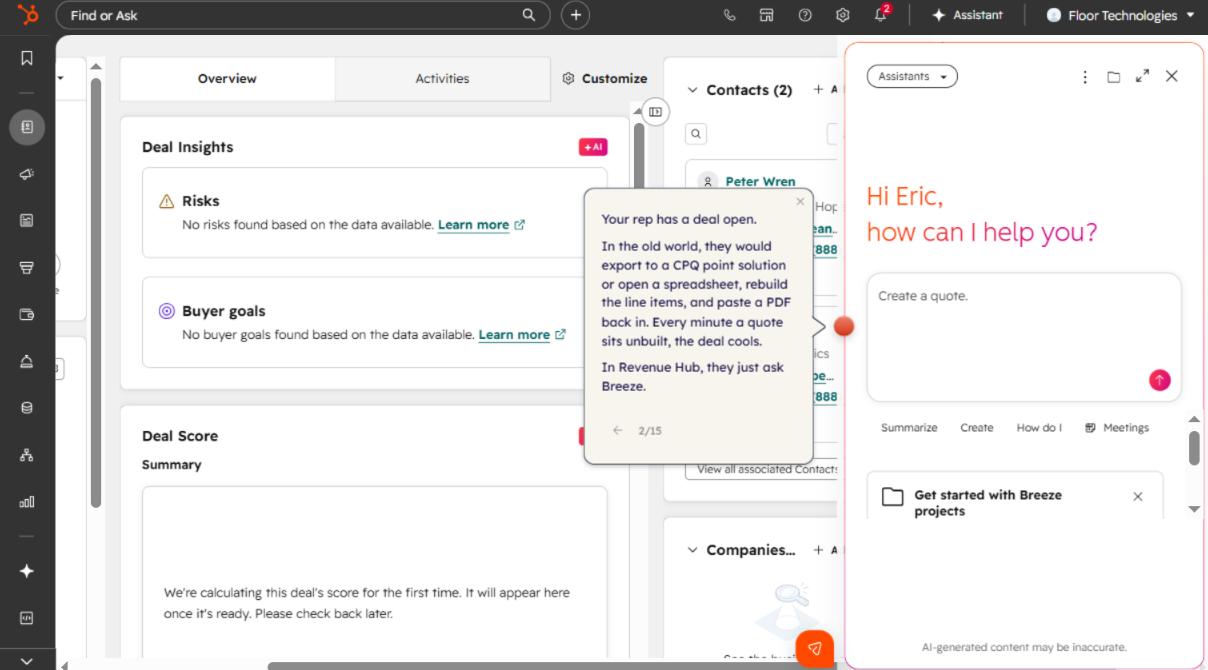Click the Breeze panel scroll up arrow
This screenshot has width=1208, height=670.
1194,419
